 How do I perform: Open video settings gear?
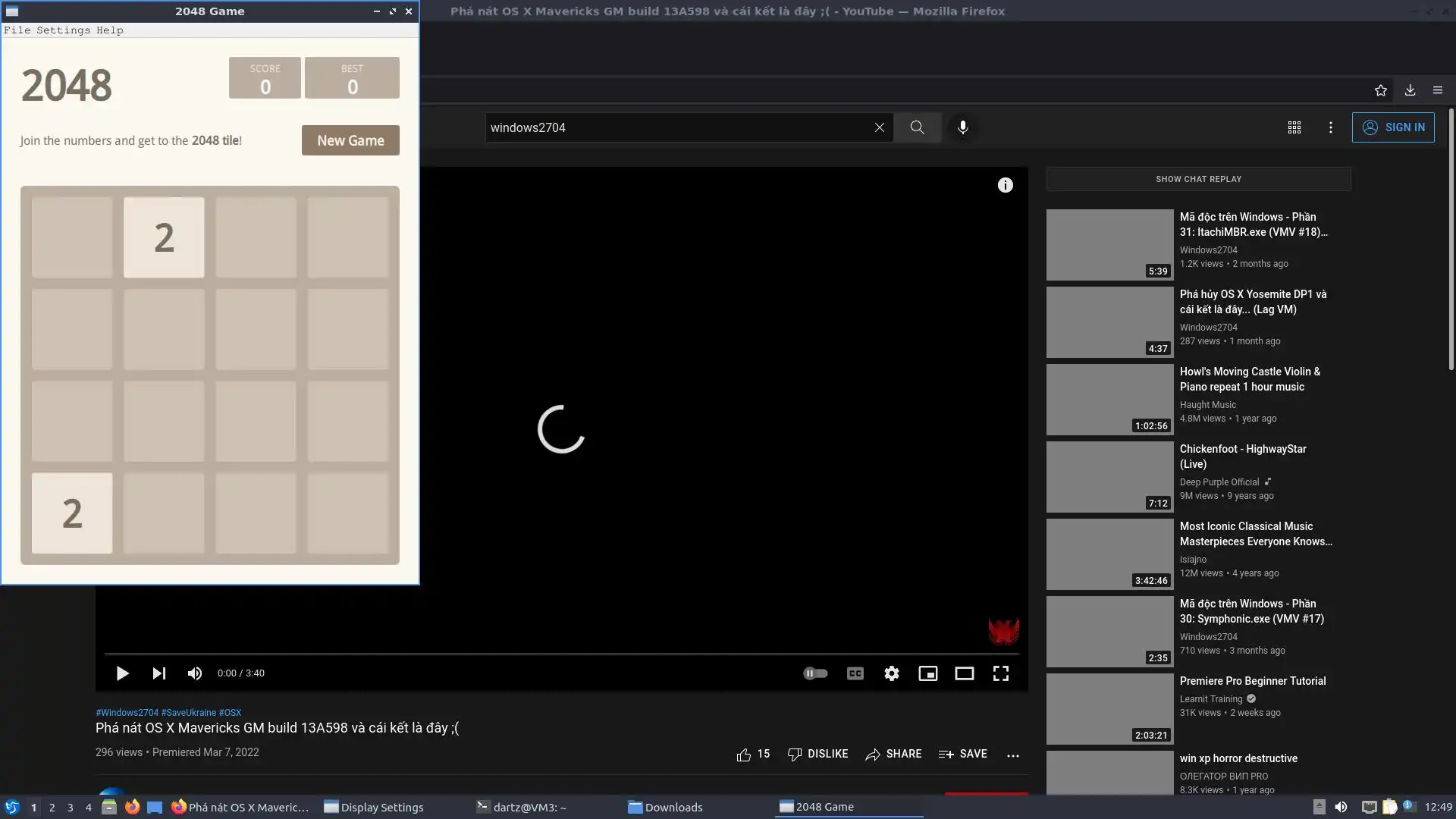[891, 673]
